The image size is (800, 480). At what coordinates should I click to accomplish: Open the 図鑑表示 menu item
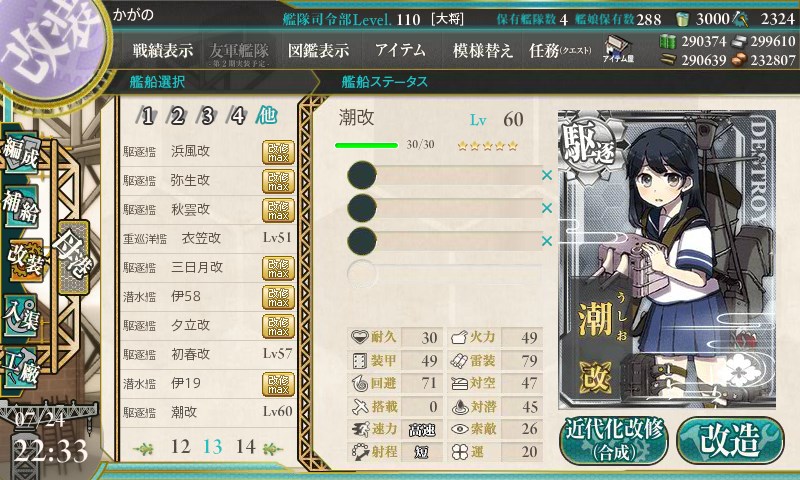pos(318,50)
